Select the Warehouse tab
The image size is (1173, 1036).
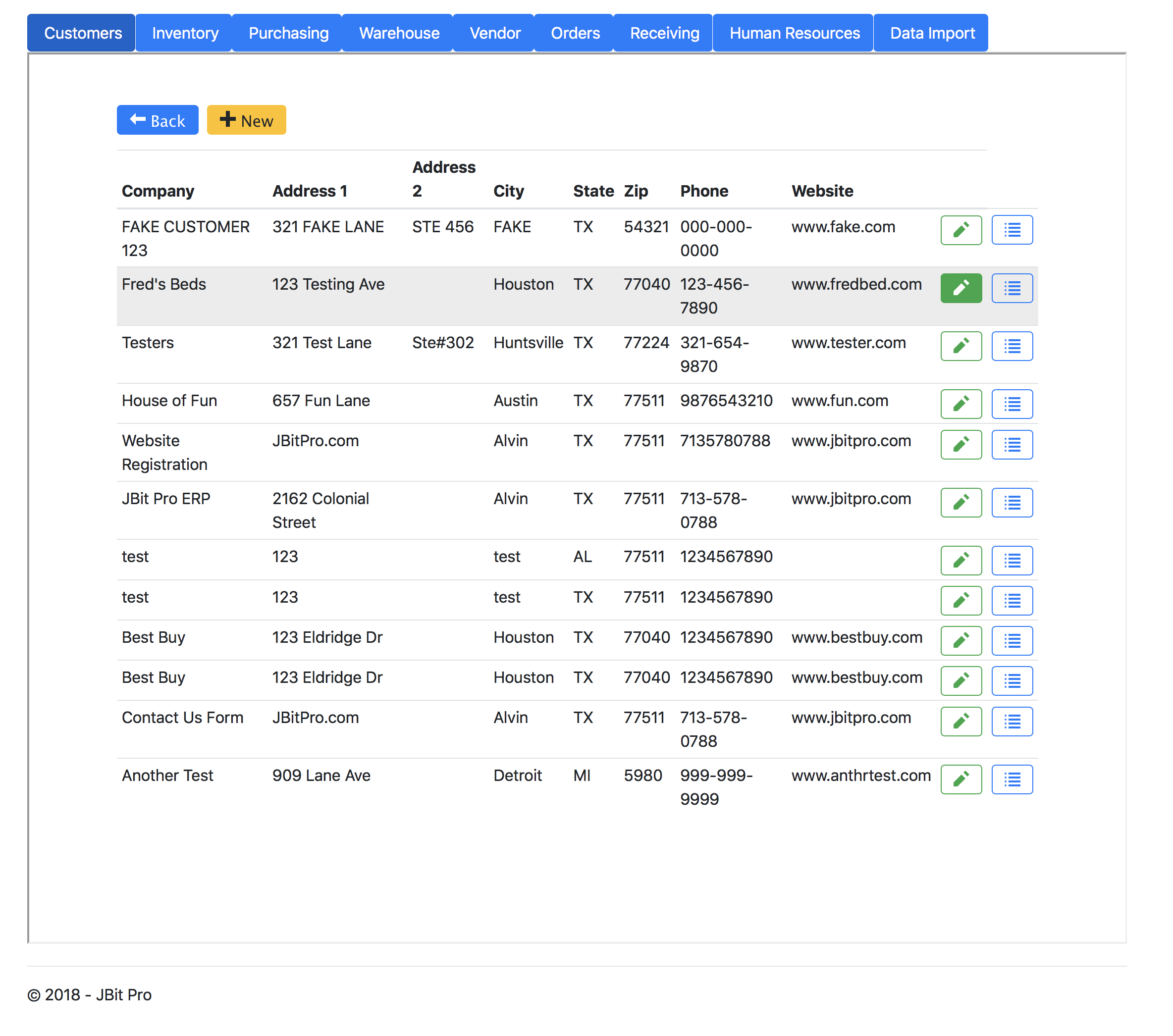[x=398, y=33]
